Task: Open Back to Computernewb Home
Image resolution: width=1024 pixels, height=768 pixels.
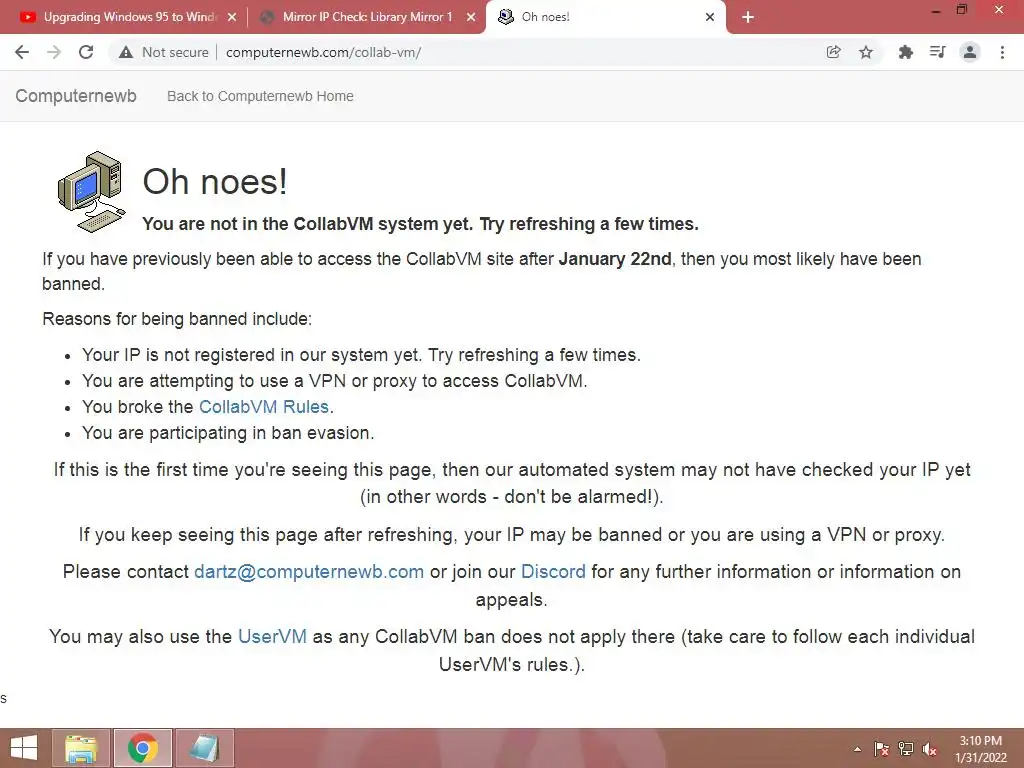Action: (260, 96)
